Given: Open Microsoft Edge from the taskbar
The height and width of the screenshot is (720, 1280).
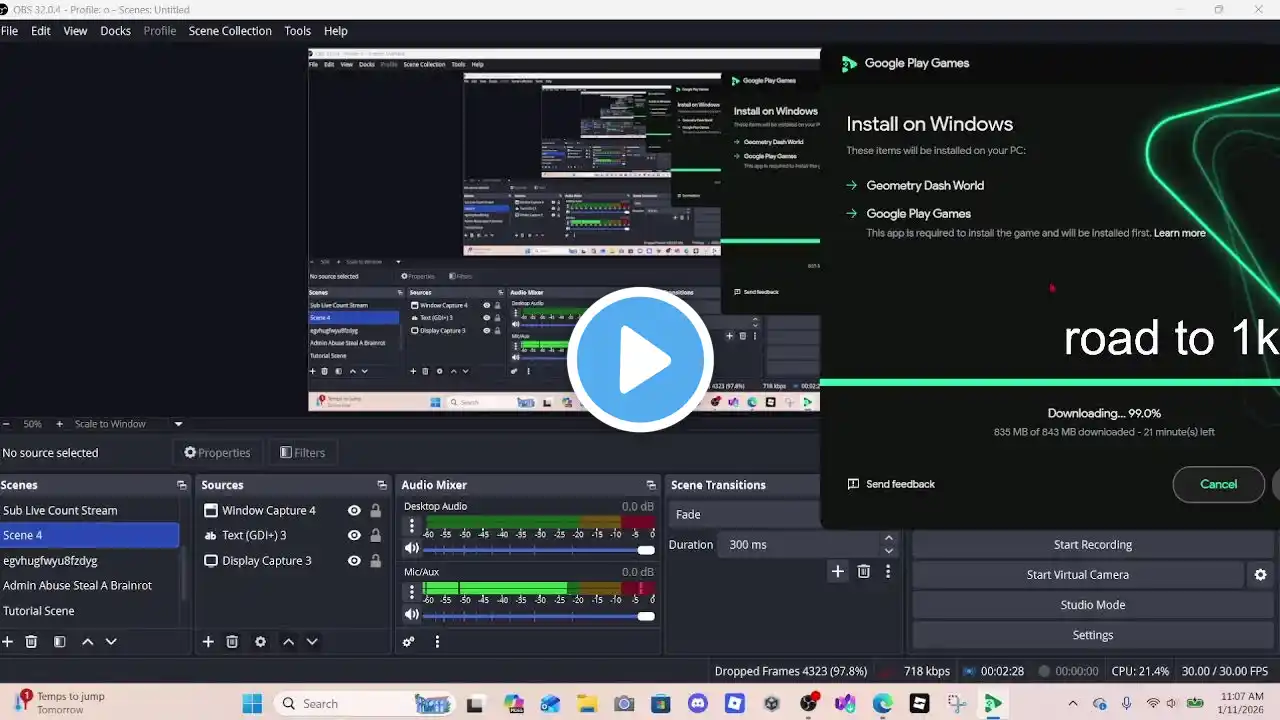Looking at the screenshot, I should [882, 704].
